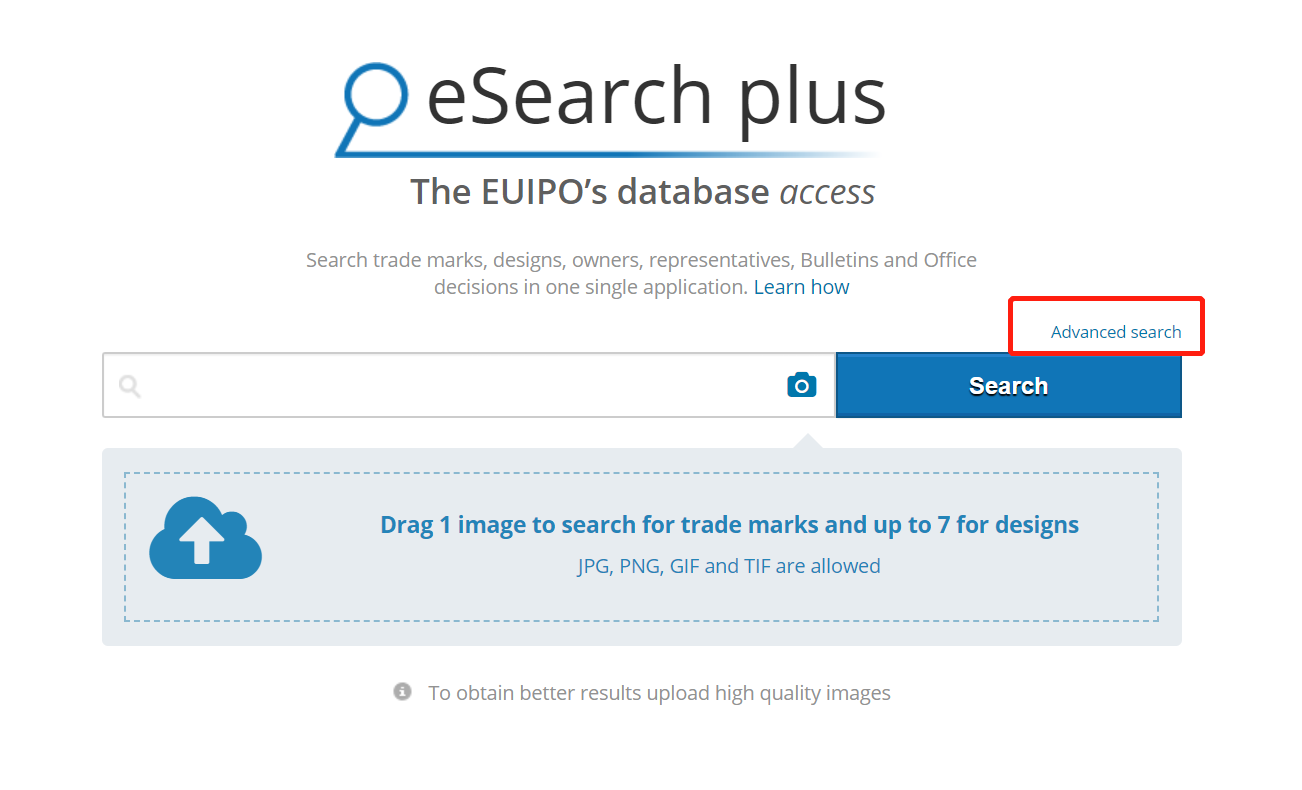Image resolution: width=1302 pixels, height=790 pixels.
Task: Click the camera image-search icon
Action: pos(801,385)
